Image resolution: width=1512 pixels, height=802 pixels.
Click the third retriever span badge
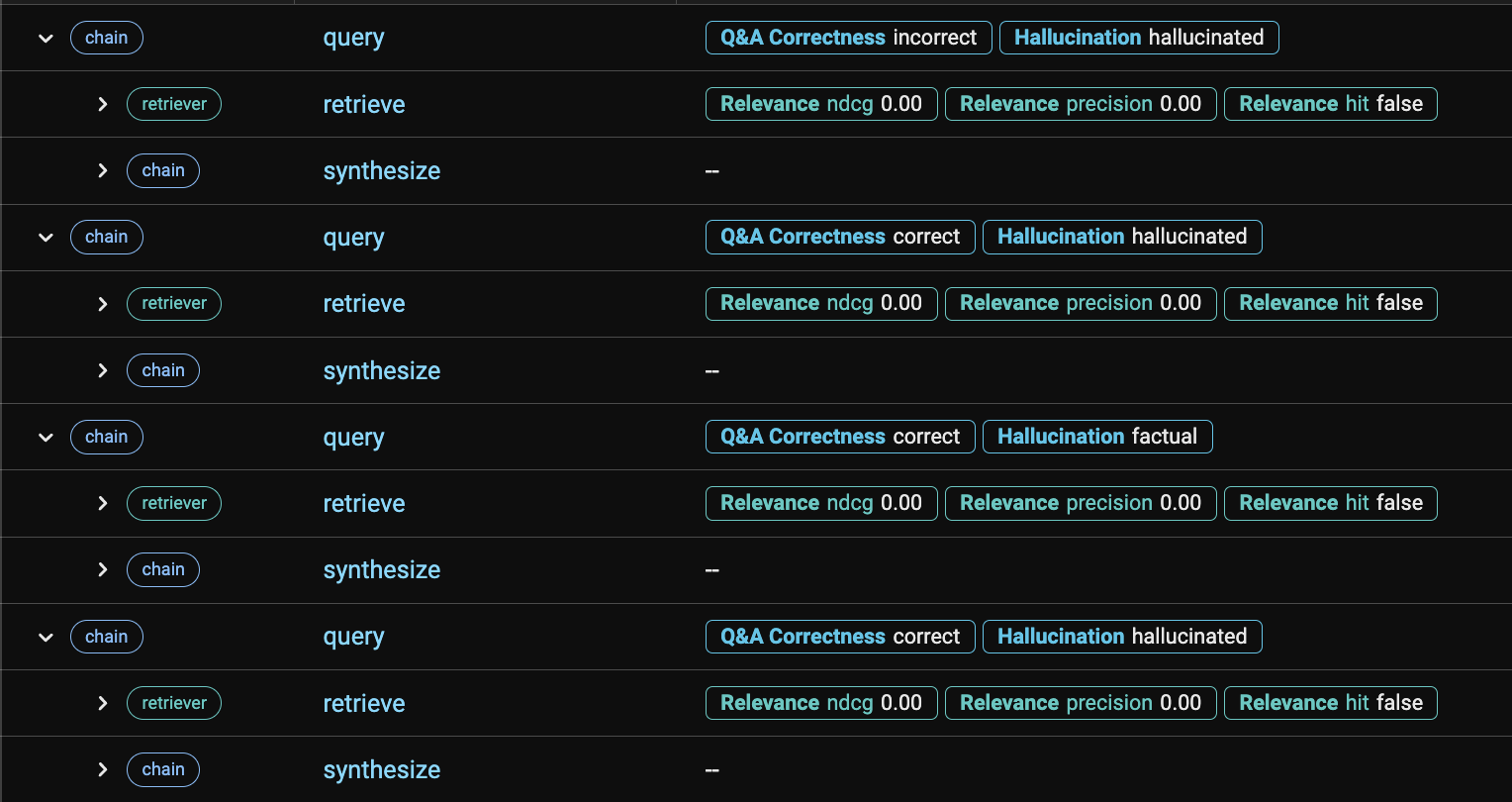coord(174,503)
